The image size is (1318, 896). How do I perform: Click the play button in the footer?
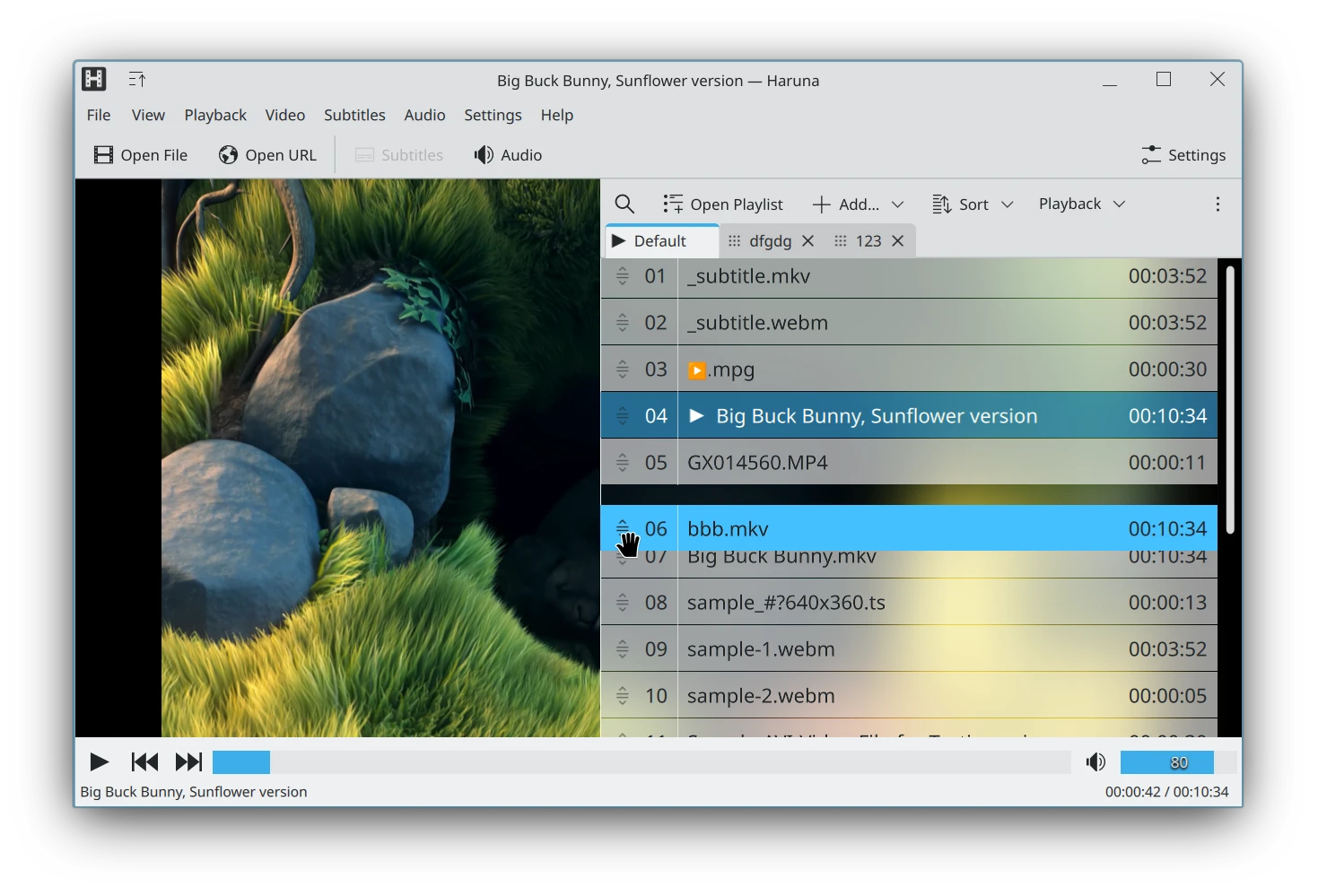coord(99,762)
